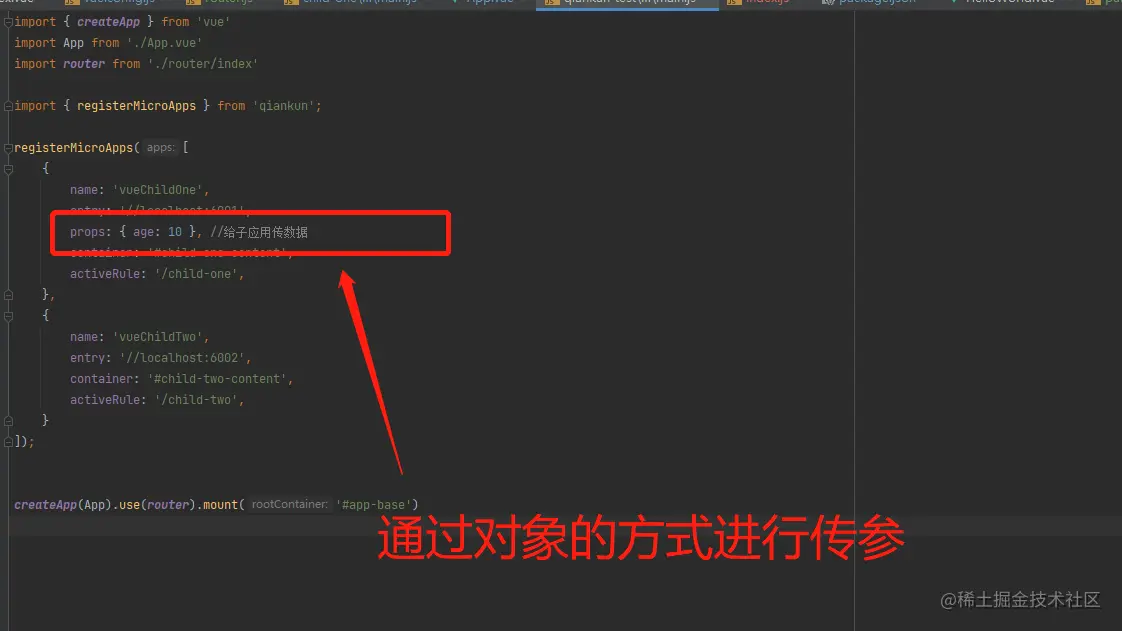Toggle fold marker beside the ]); line
This screenshot has width=1122, height=631.
8,441
